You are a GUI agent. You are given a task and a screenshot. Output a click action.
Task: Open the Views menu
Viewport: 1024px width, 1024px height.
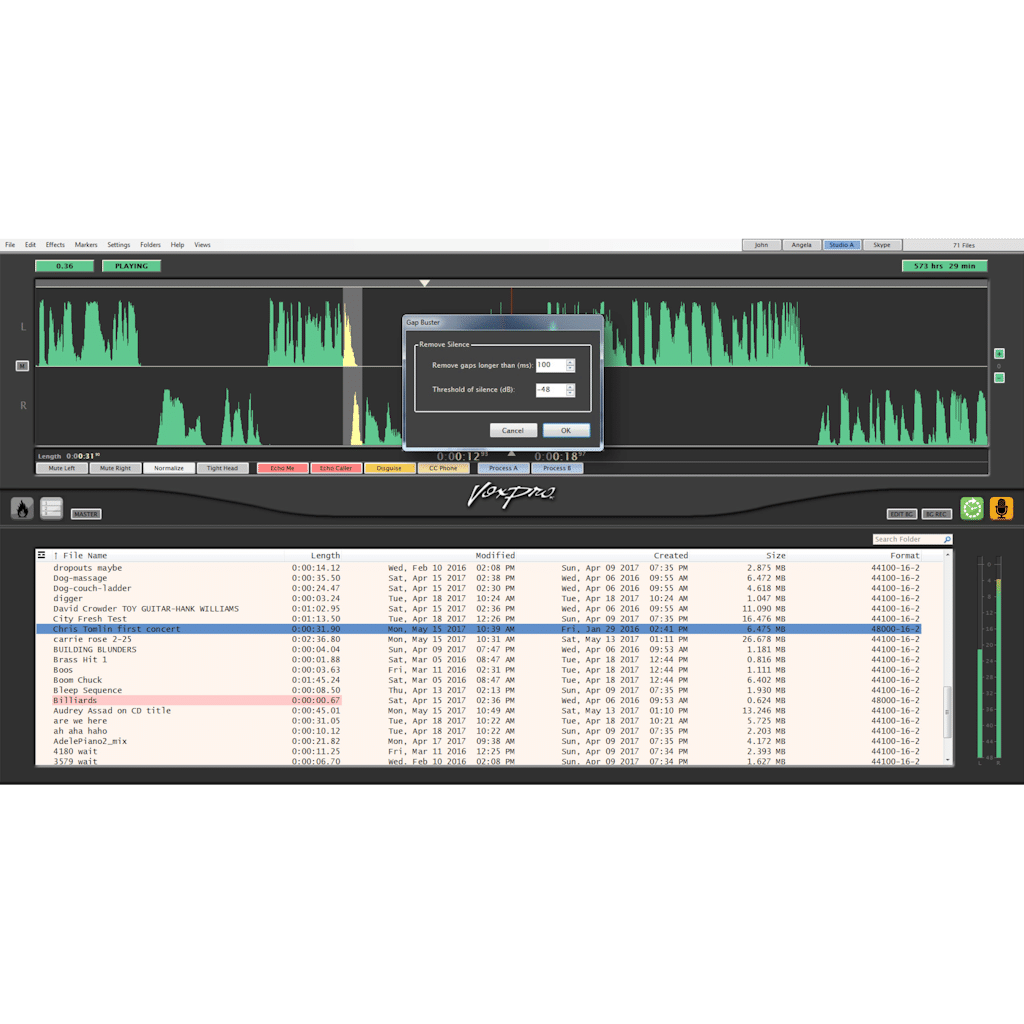202,245
